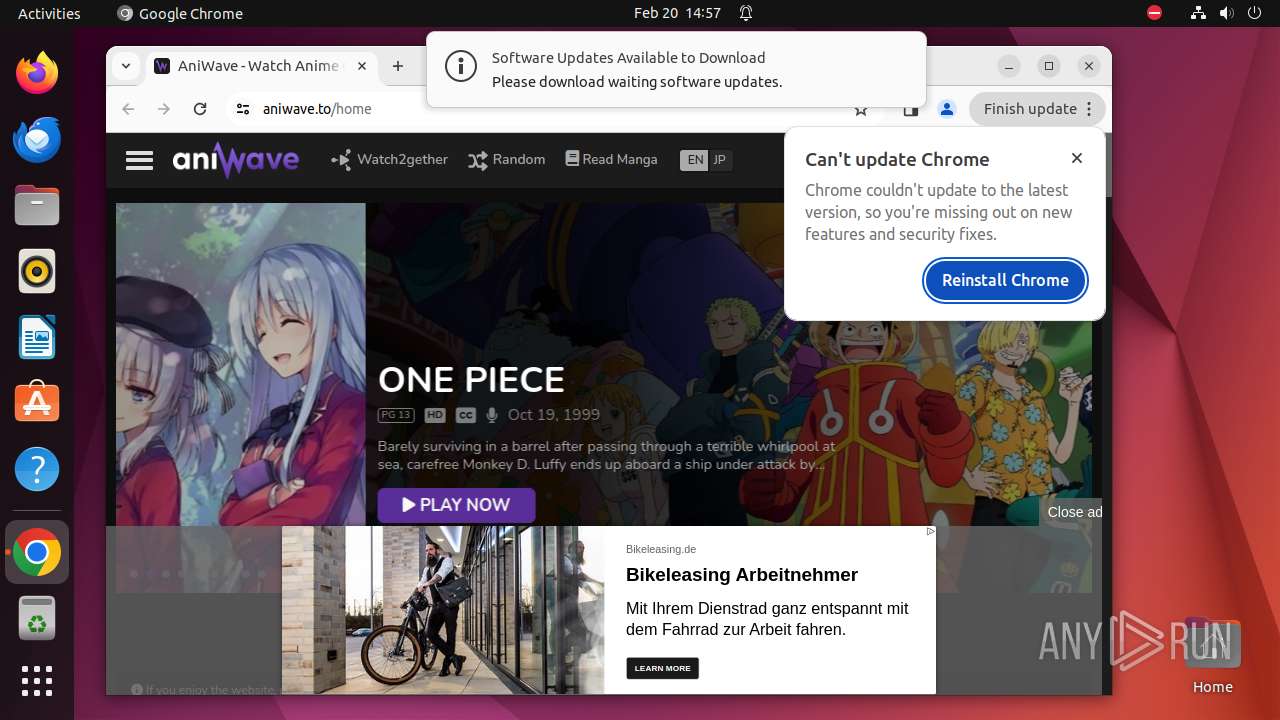Focus the aniwave.to/home address bar

coord(550,109)
